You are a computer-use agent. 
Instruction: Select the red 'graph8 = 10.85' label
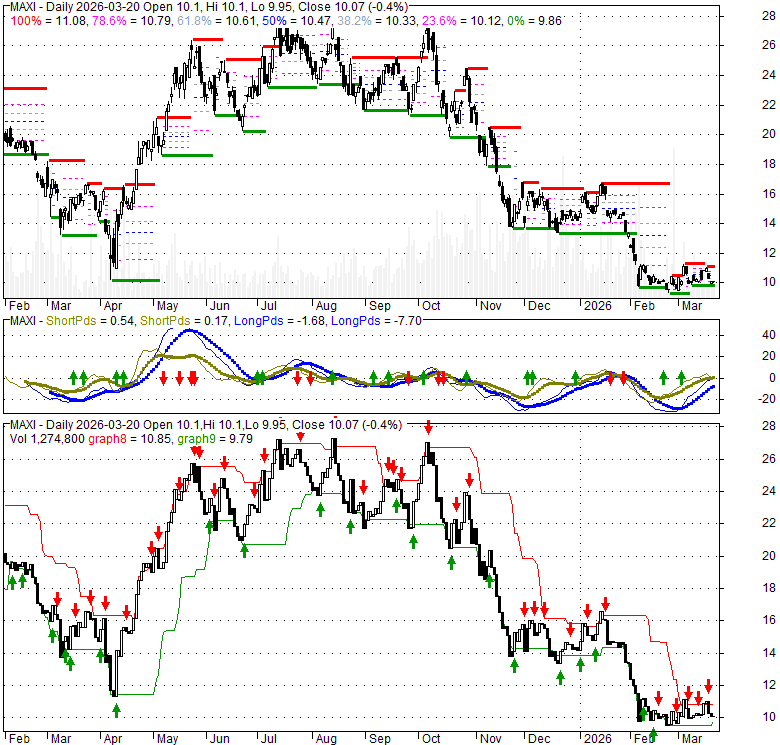pos(130,439)
